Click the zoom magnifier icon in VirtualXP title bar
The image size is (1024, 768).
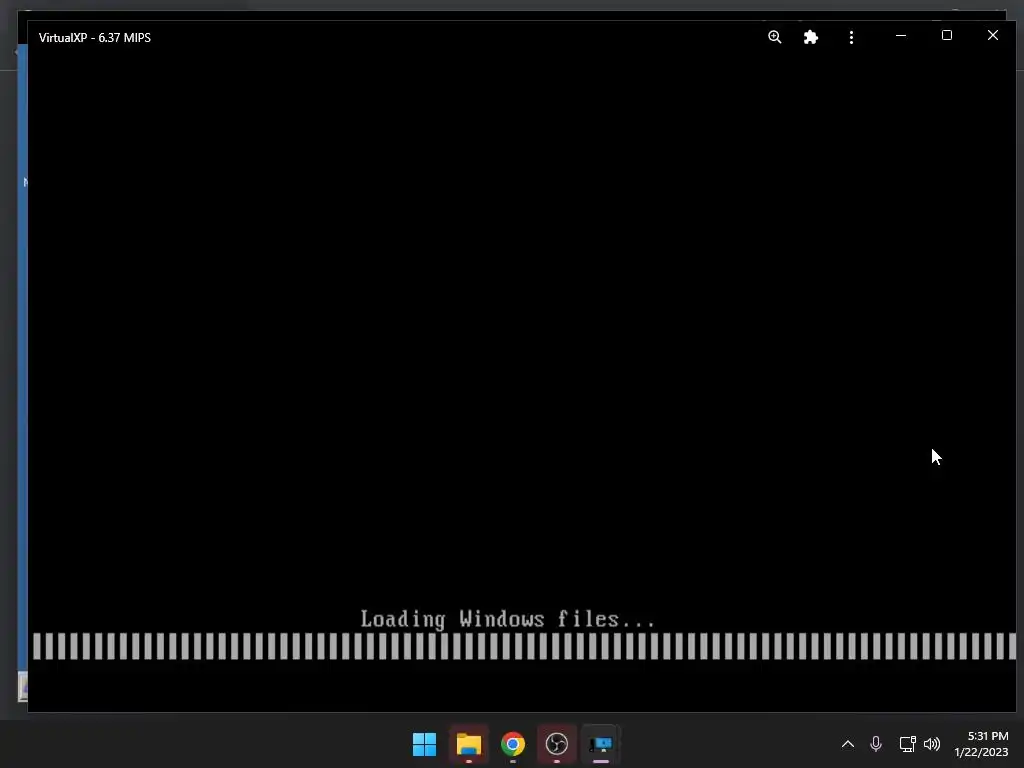[775, 37]
